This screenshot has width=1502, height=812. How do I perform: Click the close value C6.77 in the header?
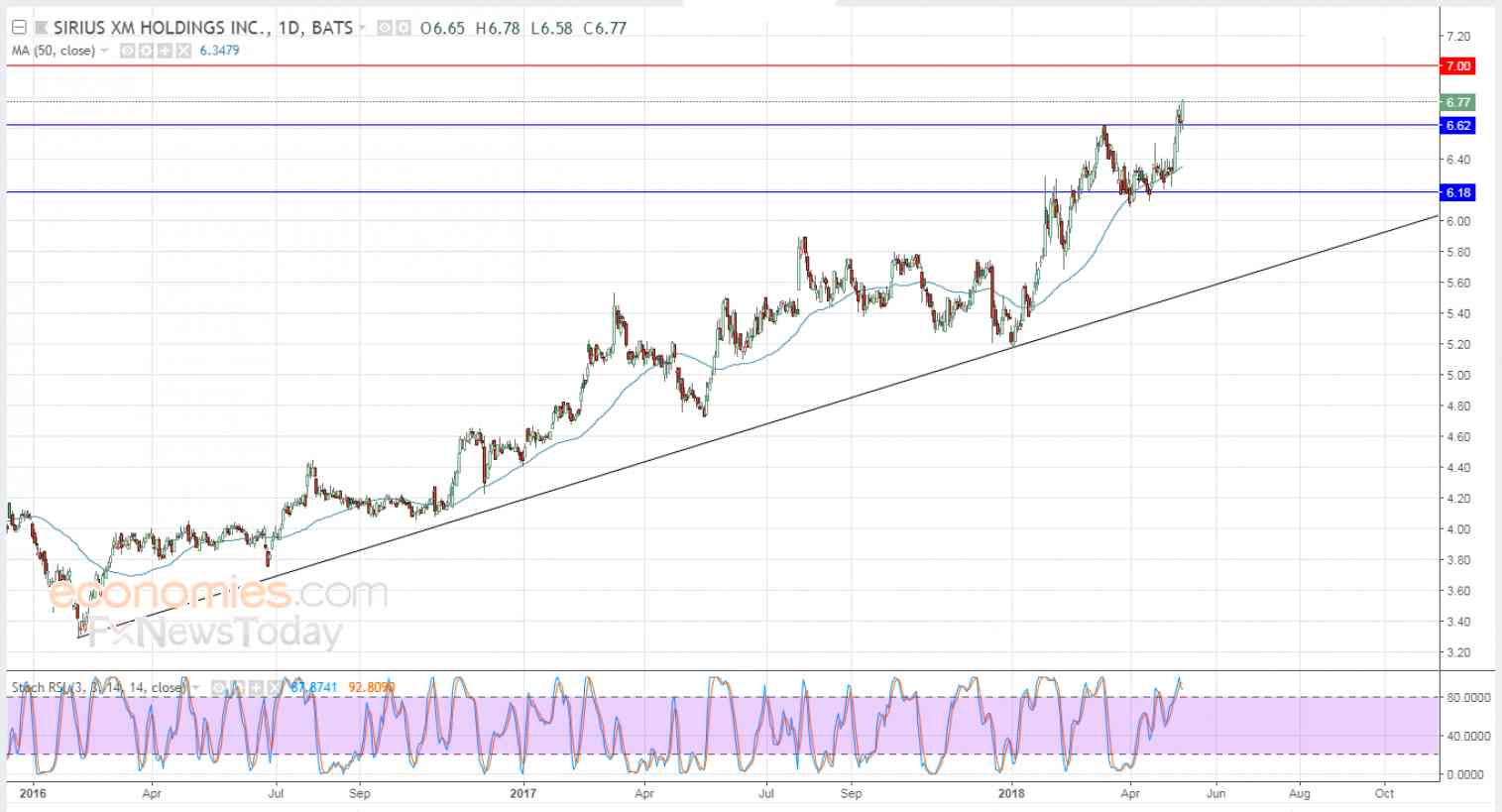click(605, 28)
